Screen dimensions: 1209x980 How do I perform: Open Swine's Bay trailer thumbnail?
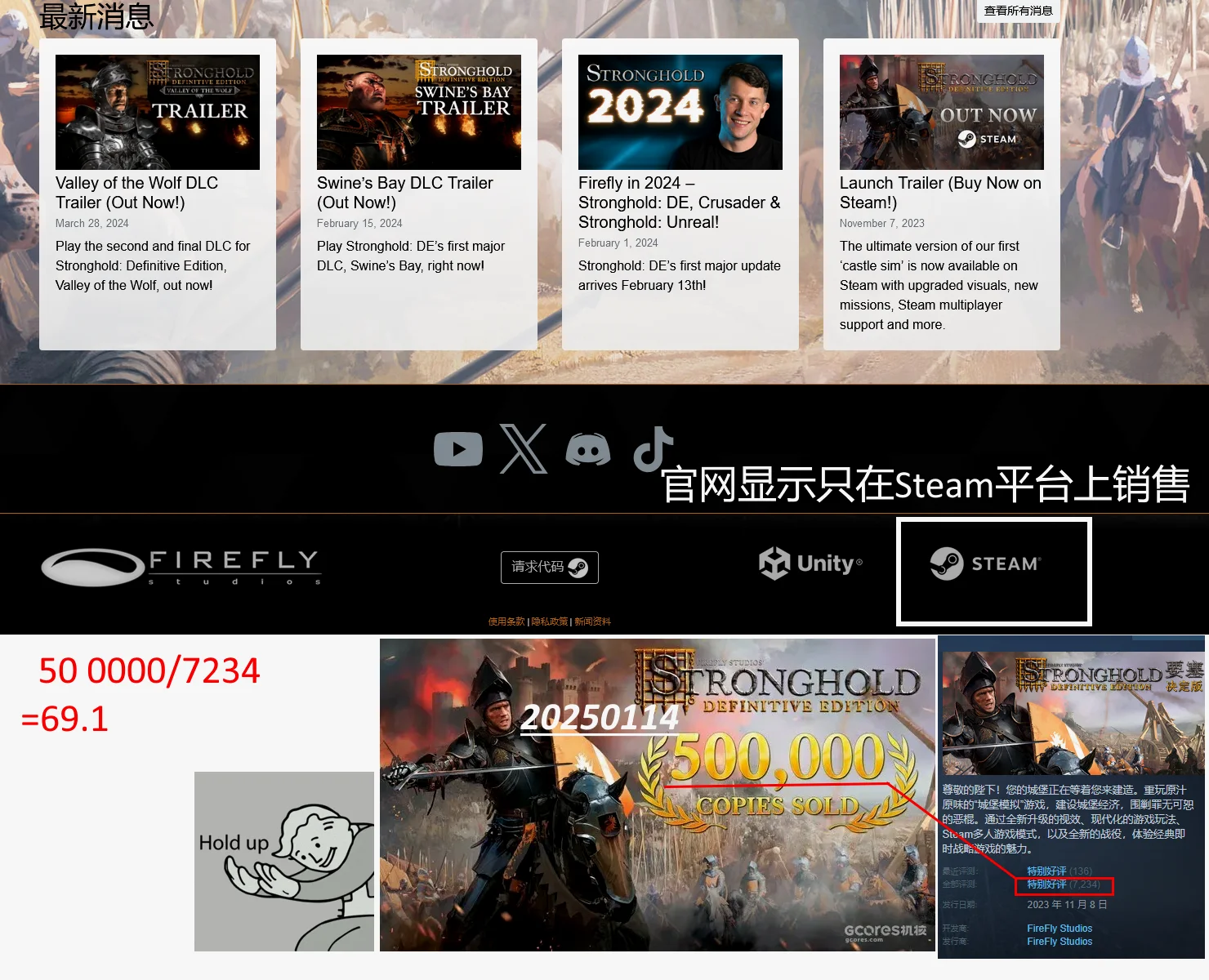pyautogui.click(x=419, y=112)
